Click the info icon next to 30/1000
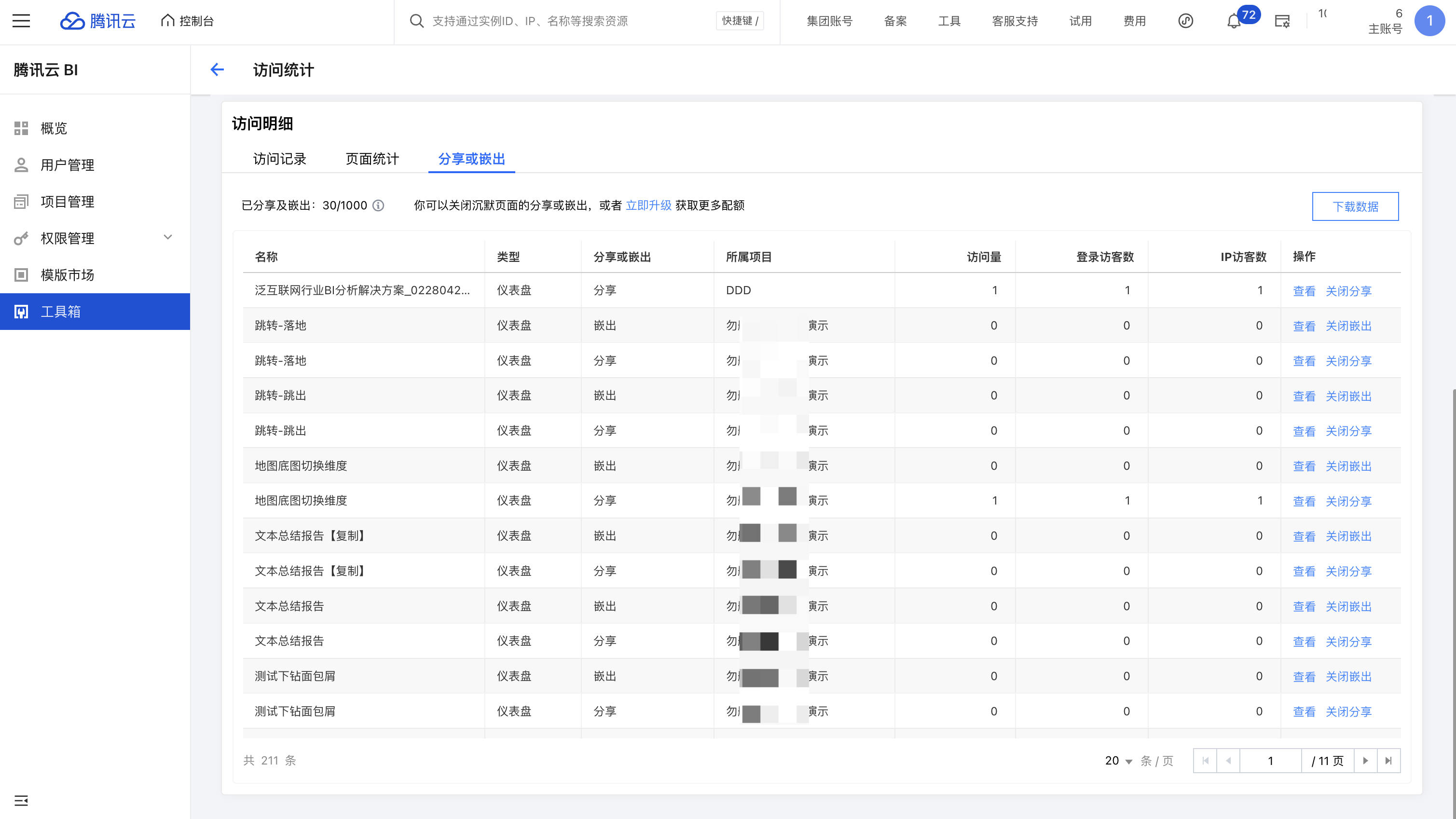 click(x=379, y=205)
